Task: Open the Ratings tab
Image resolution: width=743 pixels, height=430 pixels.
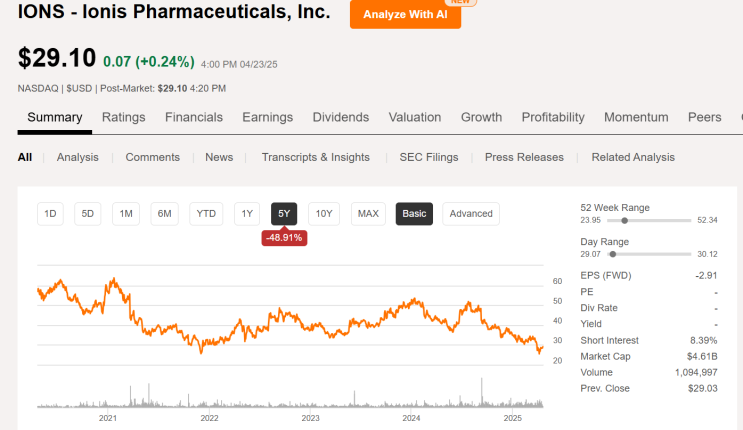Action: [123, 117]
